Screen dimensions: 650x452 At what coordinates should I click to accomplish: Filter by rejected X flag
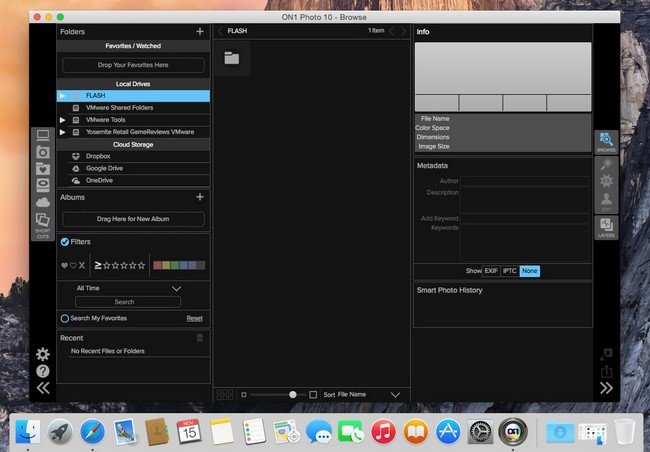[82, 265]
